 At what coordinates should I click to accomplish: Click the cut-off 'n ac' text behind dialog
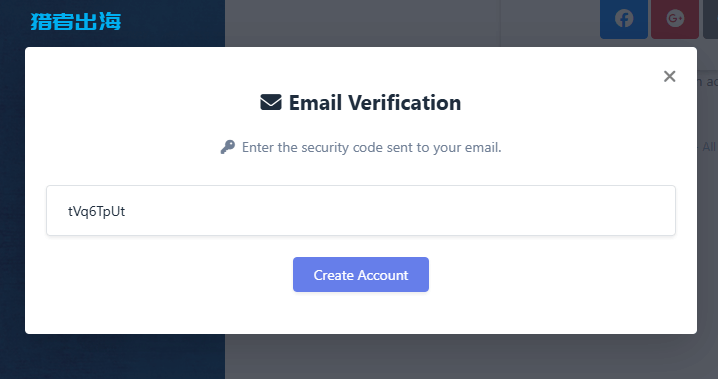coord(707,81)
